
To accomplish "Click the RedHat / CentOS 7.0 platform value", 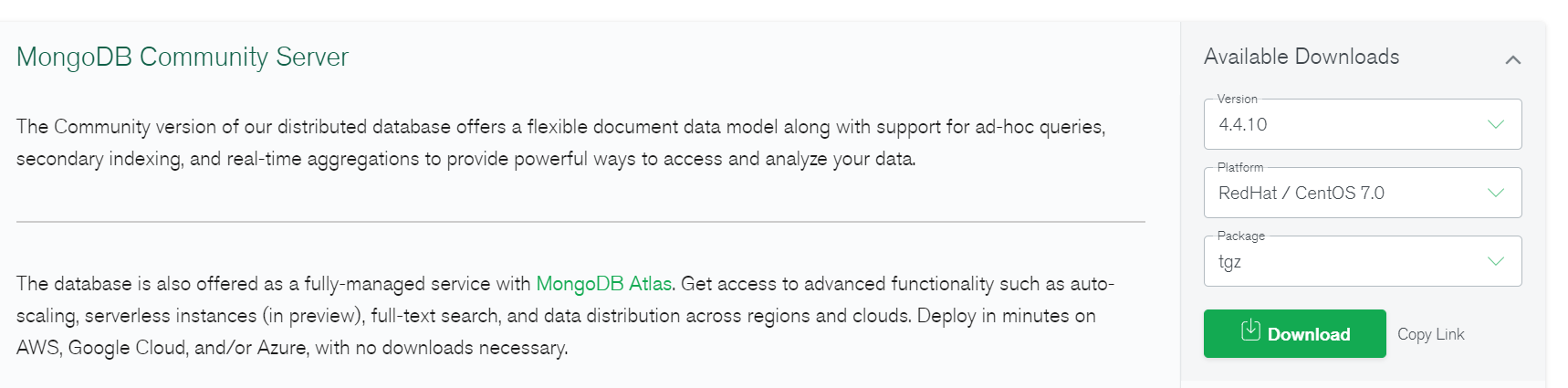I will click(1301, 194).
